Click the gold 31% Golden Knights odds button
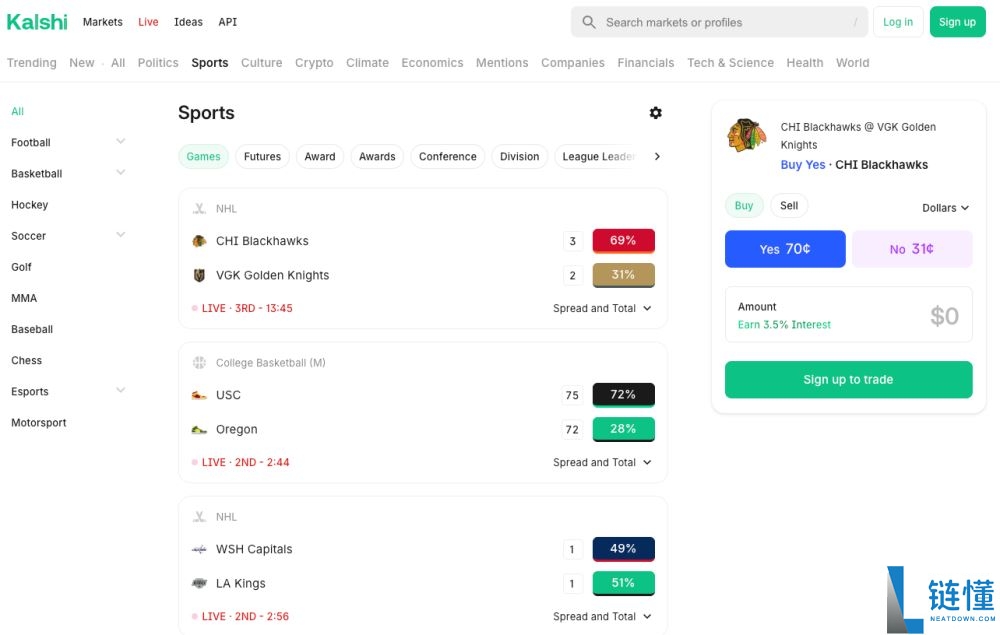1000x635 pixels. tap(623, 275)
